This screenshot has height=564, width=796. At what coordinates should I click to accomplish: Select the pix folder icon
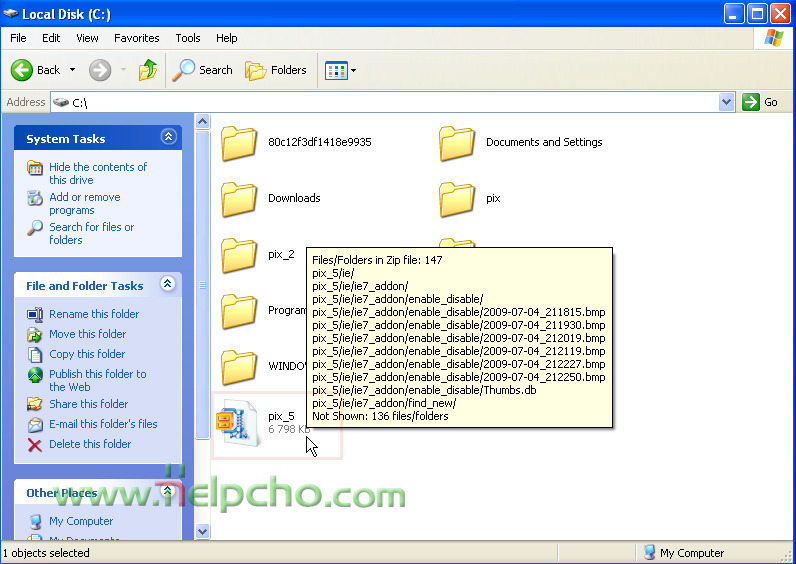(456, 200)
